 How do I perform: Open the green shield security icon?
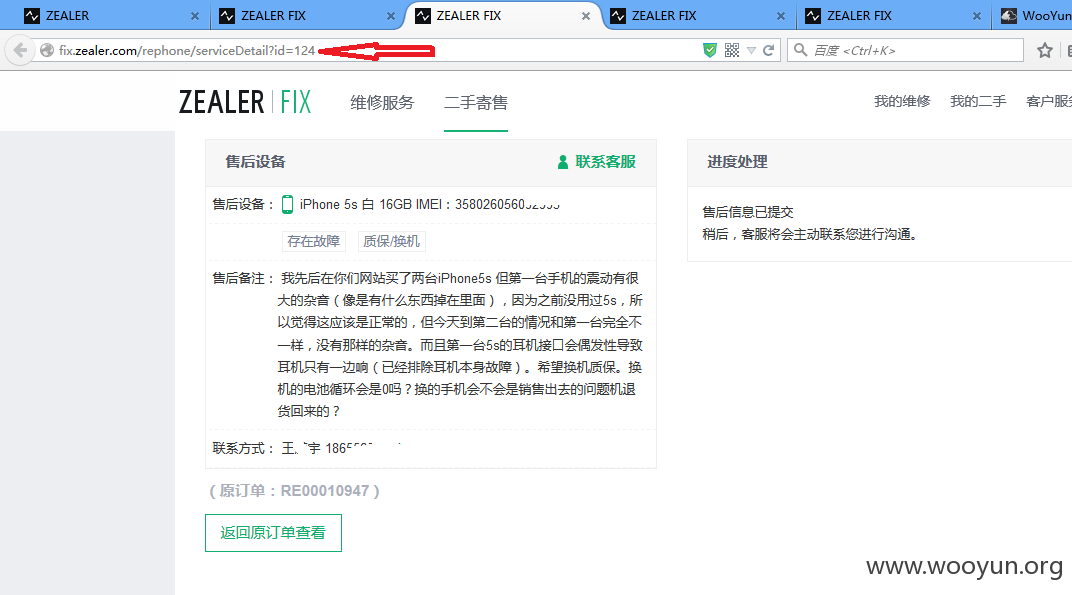point(710,50)
